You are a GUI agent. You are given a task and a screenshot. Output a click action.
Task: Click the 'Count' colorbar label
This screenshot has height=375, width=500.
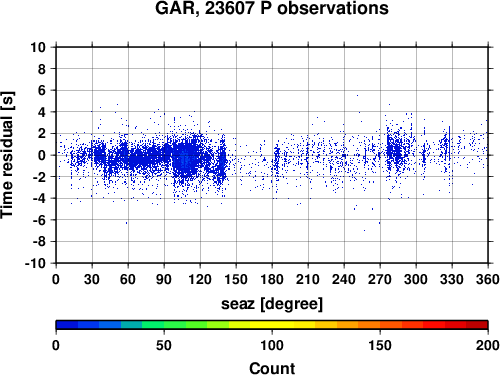[272, 368]
